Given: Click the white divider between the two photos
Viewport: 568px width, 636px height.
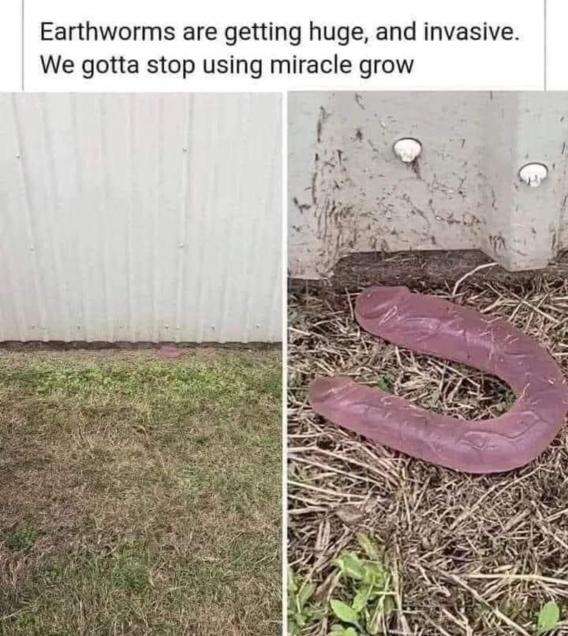Looking at the screenshot, I should (285, 364).
